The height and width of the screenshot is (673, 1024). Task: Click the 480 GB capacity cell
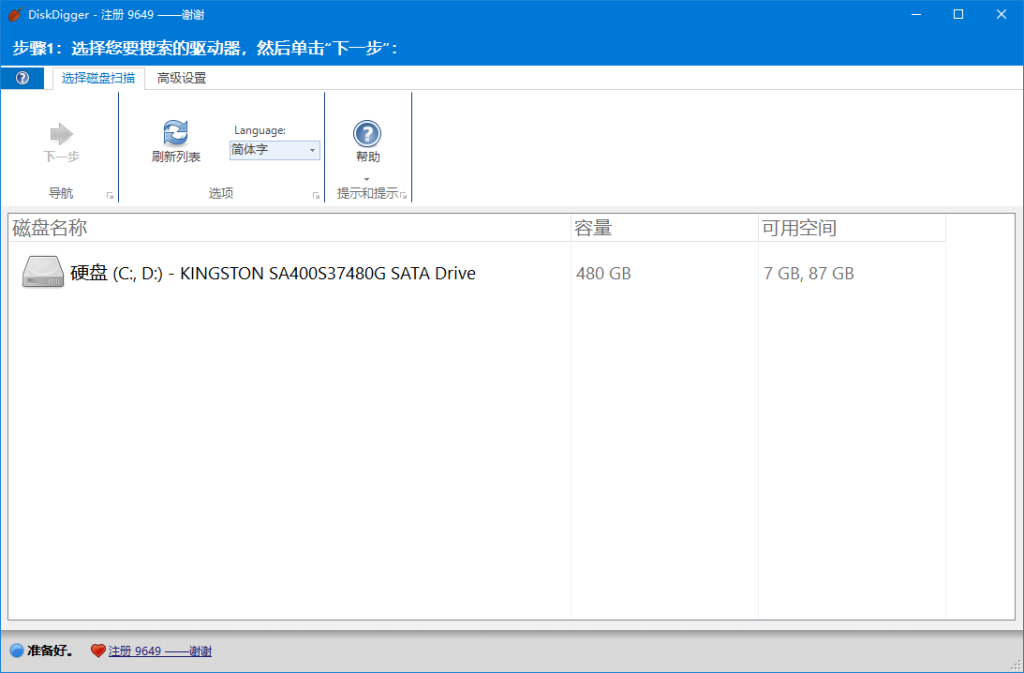click(603, 274)
